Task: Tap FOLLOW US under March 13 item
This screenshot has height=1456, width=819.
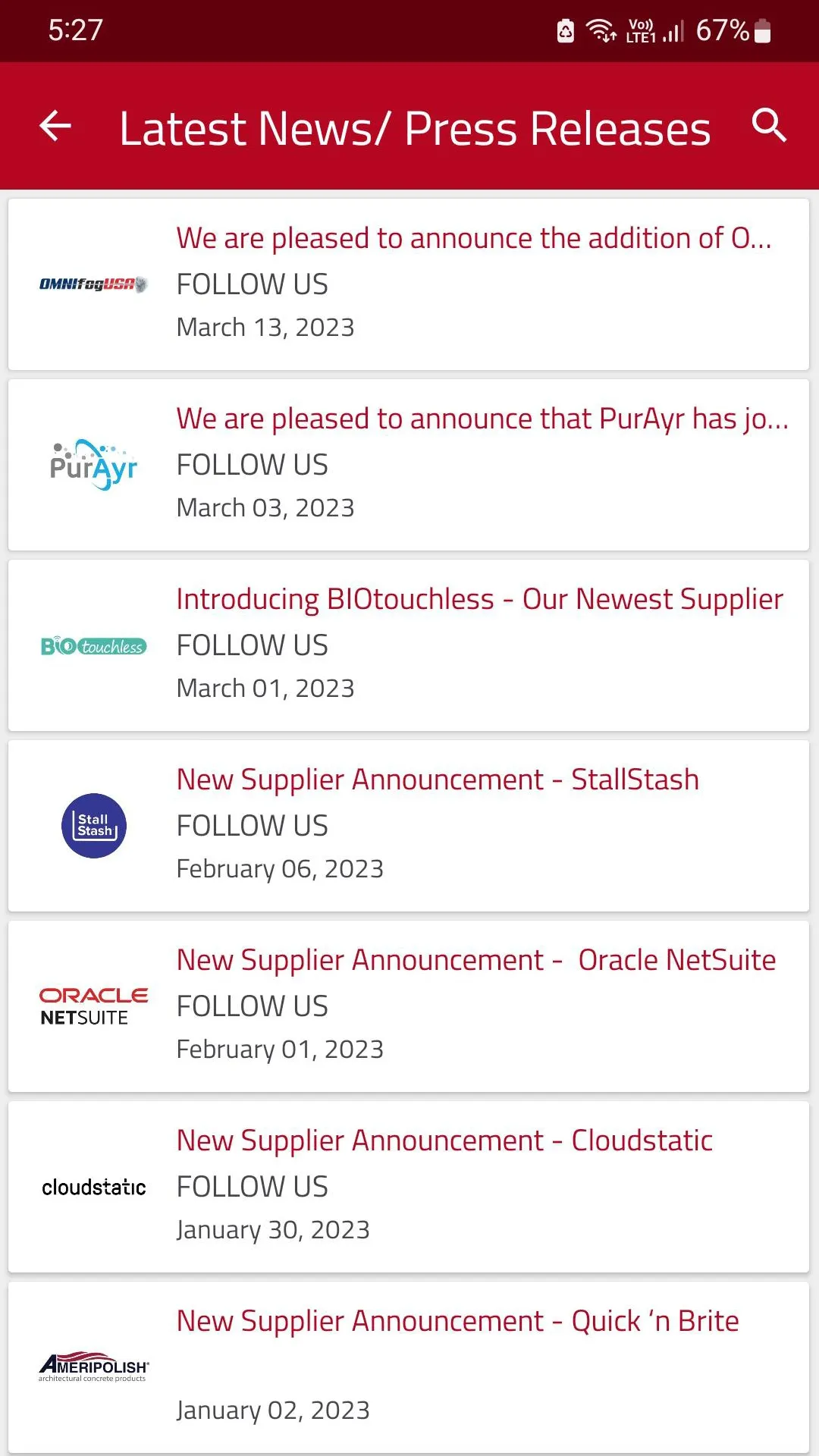Action: click(252, 284)
